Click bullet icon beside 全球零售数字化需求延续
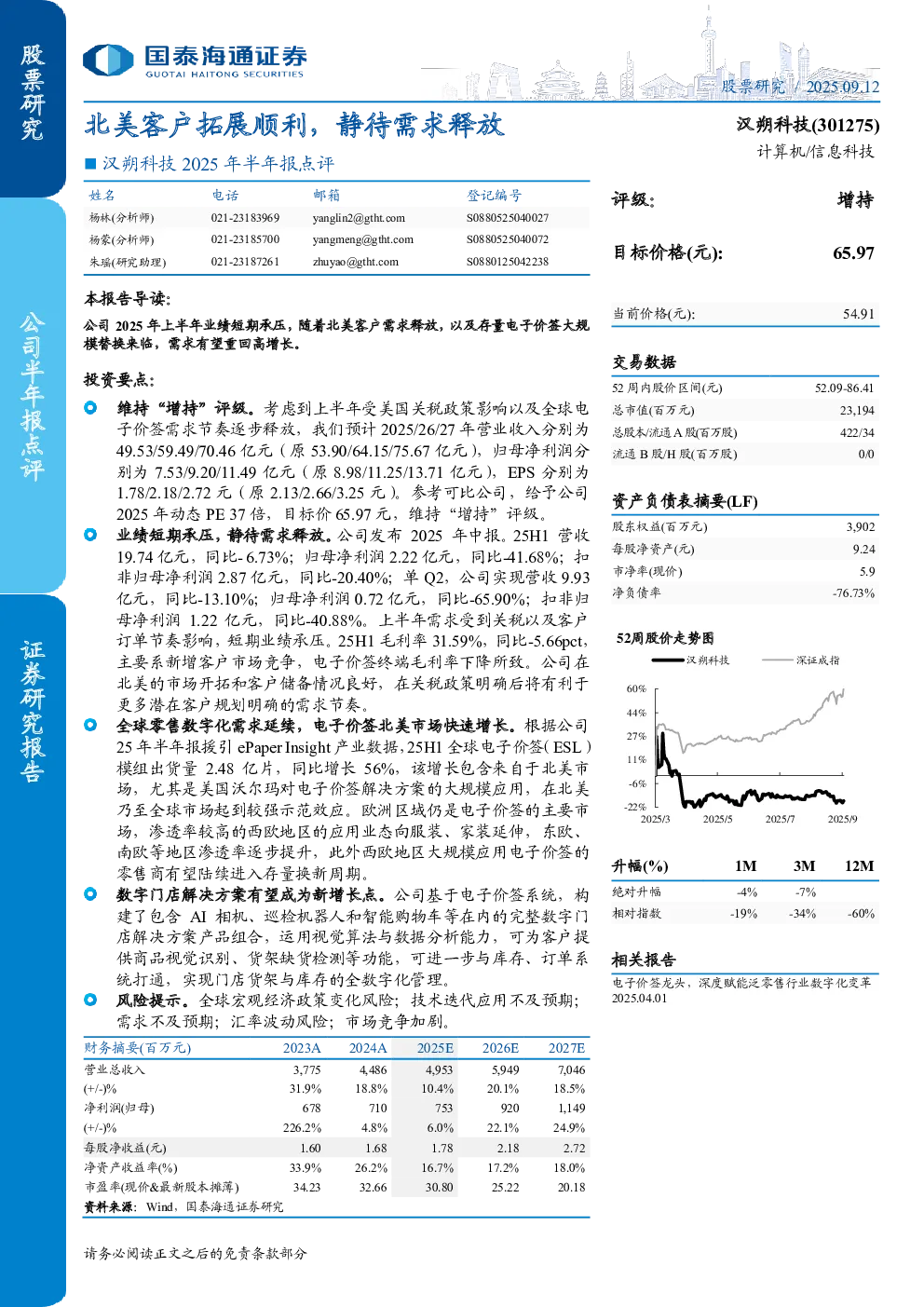924x1307 pixels. 90,725
